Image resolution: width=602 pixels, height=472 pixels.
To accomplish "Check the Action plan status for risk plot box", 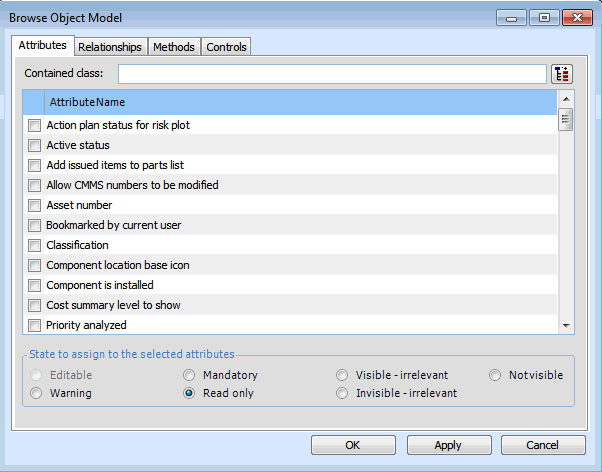I will pos(34,125).
